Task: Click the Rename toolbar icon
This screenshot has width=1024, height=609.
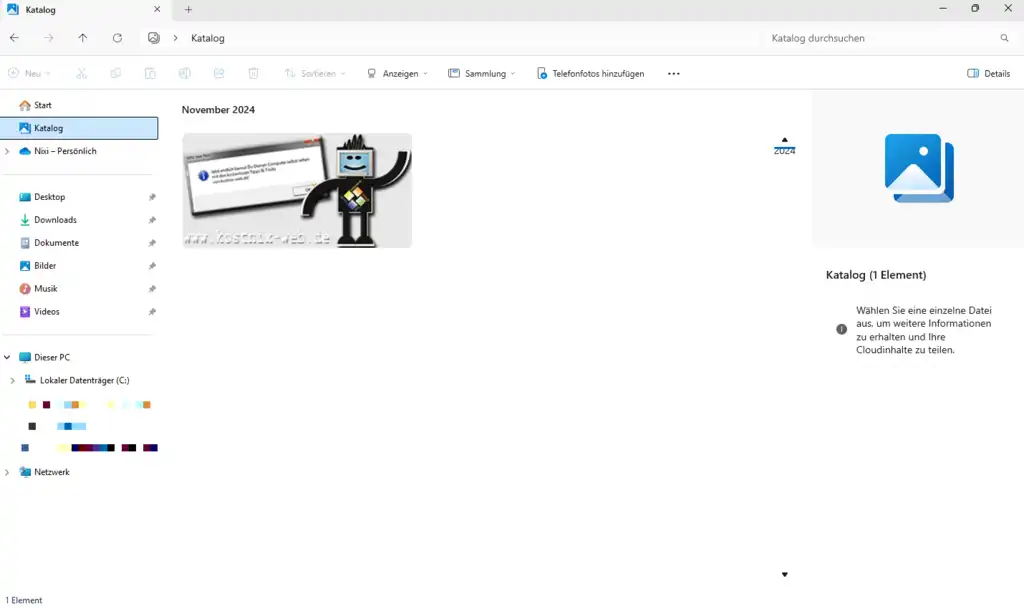Action: (x=185, y=73)
